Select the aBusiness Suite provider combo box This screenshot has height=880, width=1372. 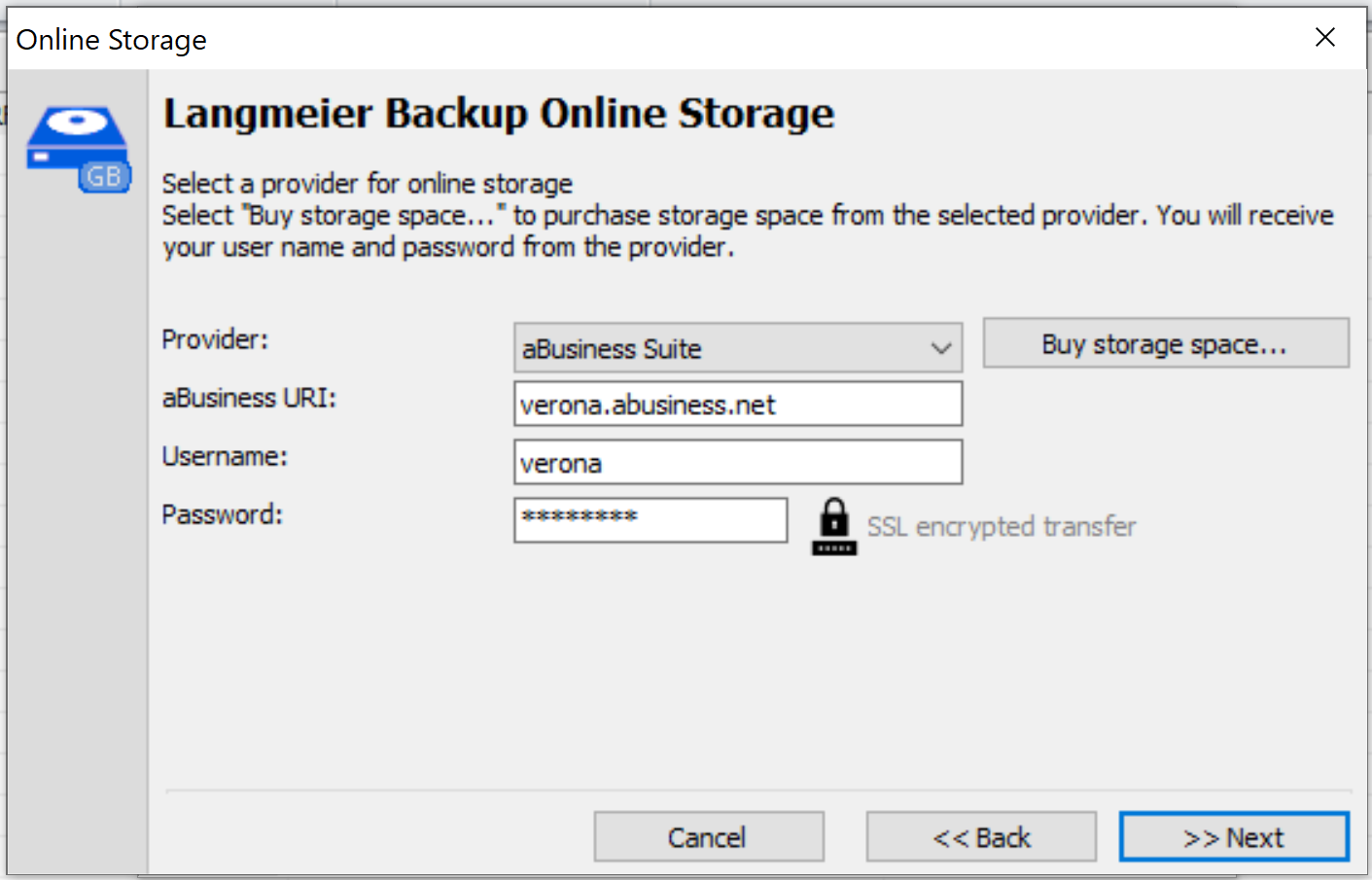[738, 348]
